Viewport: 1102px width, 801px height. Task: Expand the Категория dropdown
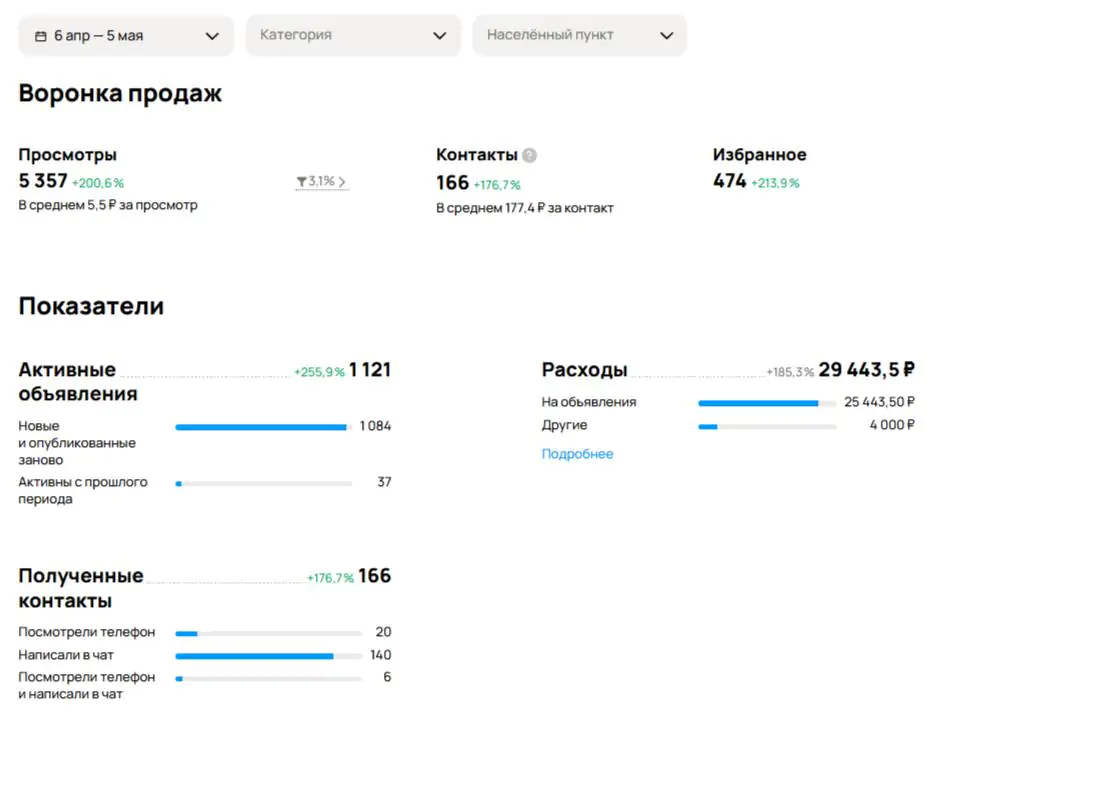tap(353, 35)
